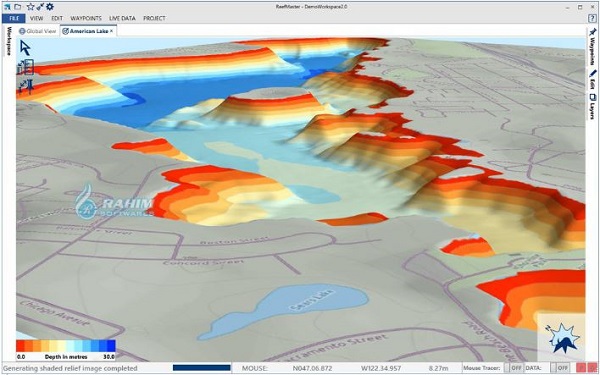Expand the Workspace side panel
This screenshot has width=600, height=375.
point(9,41)
